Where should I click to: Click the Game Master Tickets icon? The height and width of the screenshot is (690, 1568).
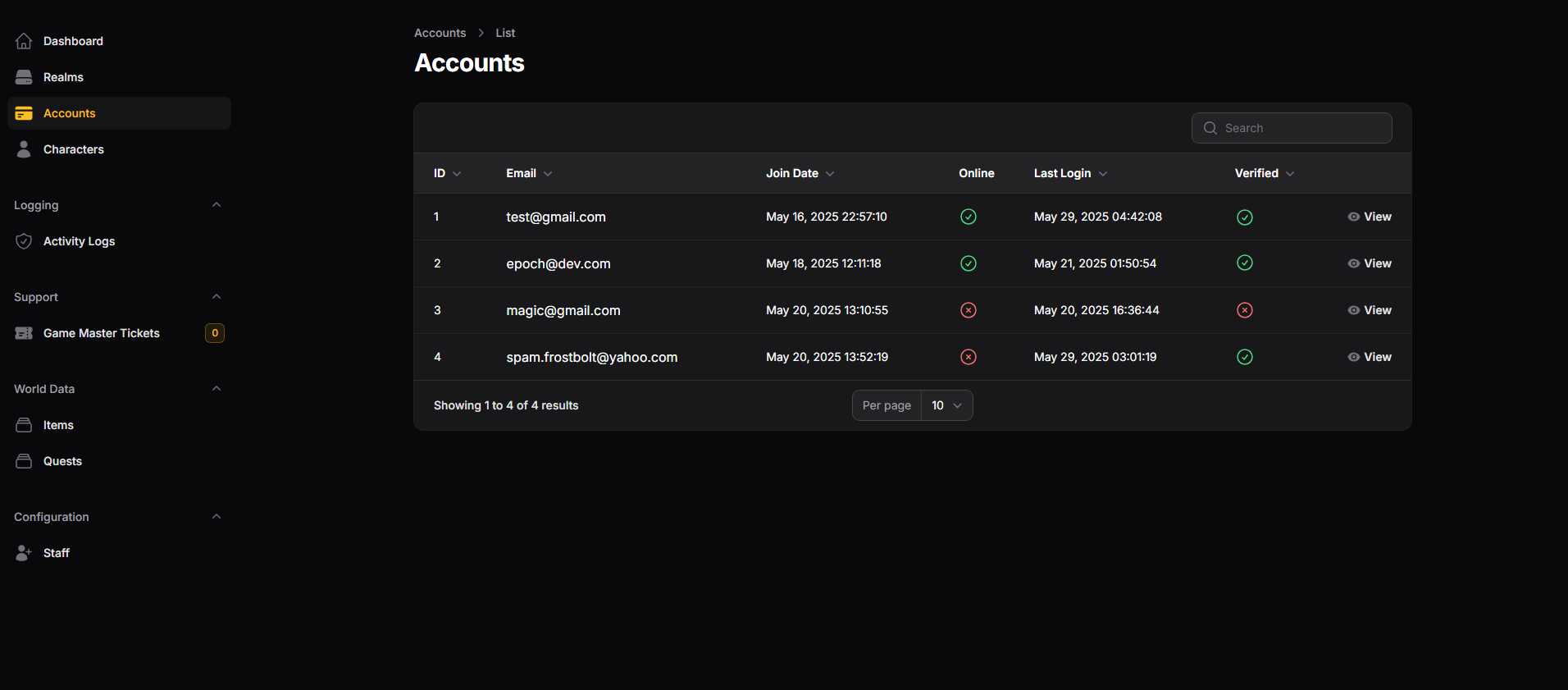pyautogui.click(x=24, y=333)
